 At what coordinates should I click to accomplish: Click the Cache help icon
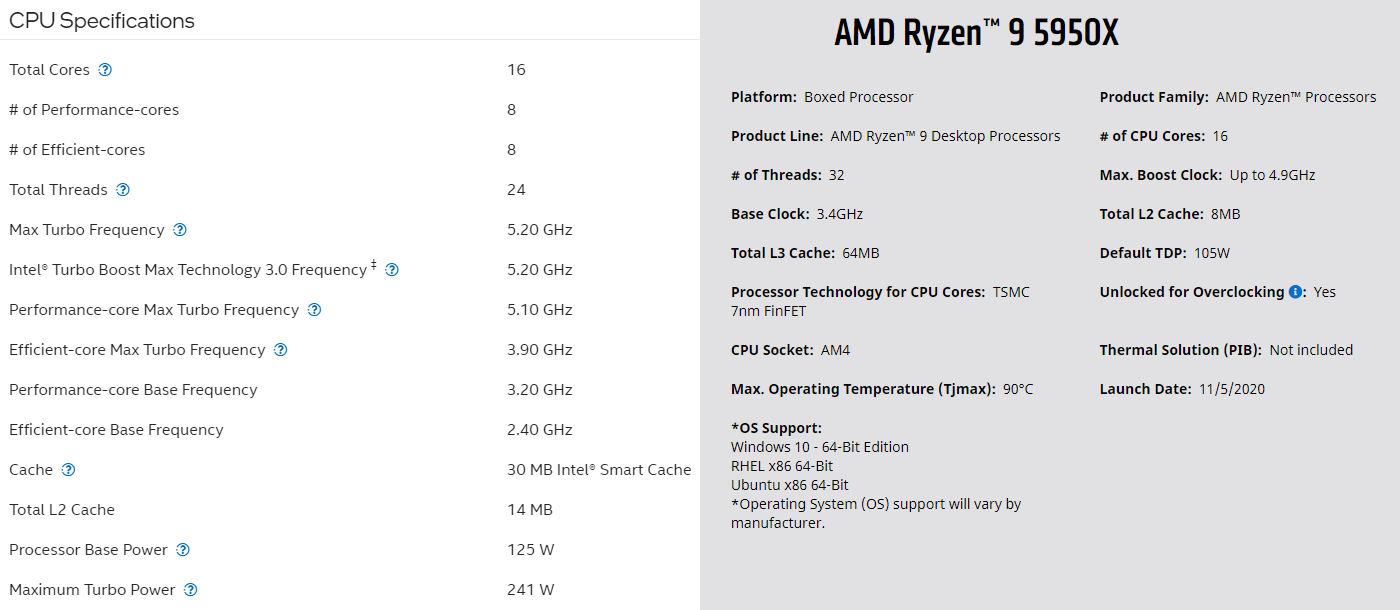[69, 470]
